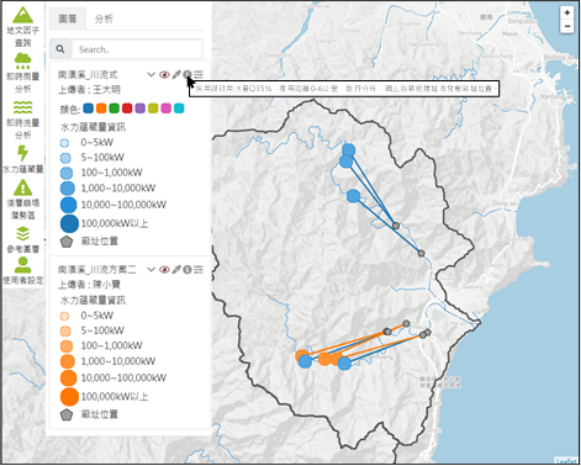Open 地文因子查詢 mountain icon in sidebar
The height and width of the screenshot is (466, 581).
[23, 16]
